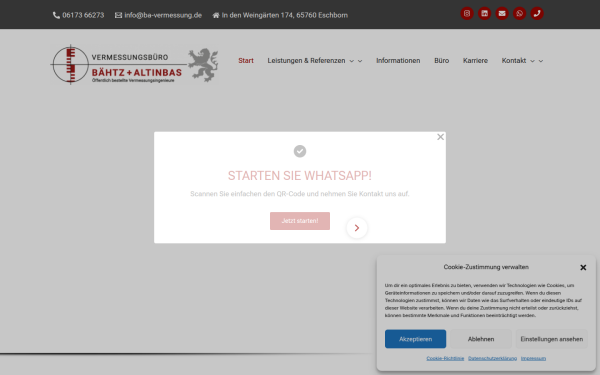Click the grey checkmark icon in the popup
The image size is (600, 375).
pos(300,151)
